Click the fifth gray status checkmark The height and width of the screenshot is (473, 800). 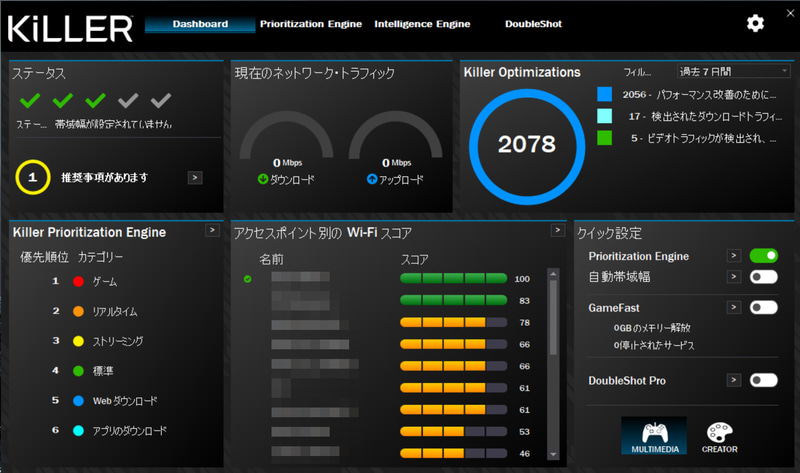click(x=161, y=100)
